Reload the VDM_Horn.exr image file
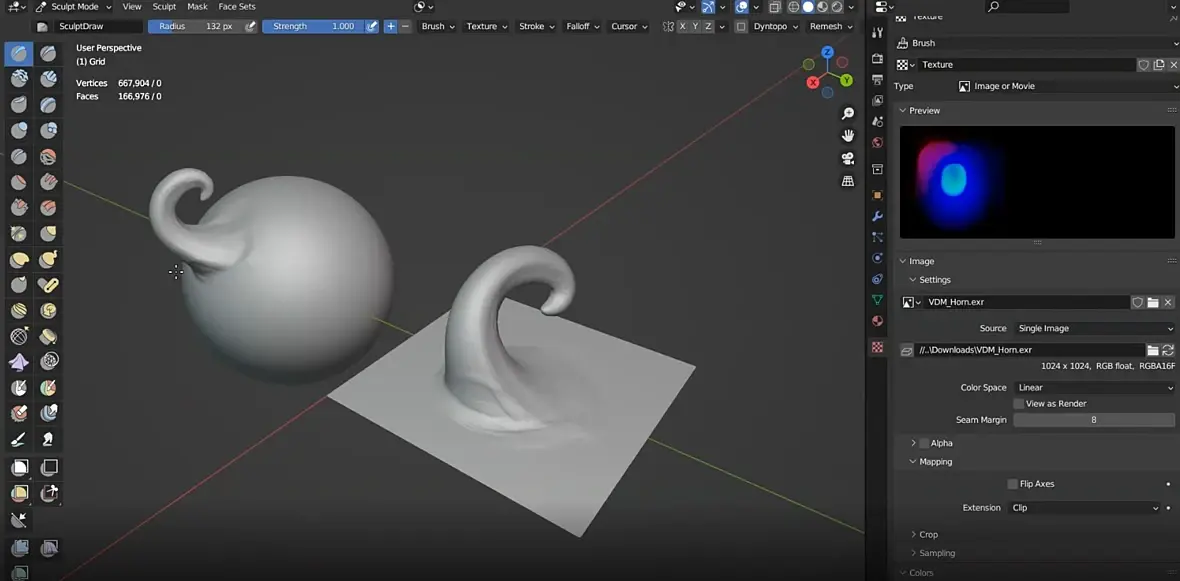 pyautogui.click(x=1168, y=350)
